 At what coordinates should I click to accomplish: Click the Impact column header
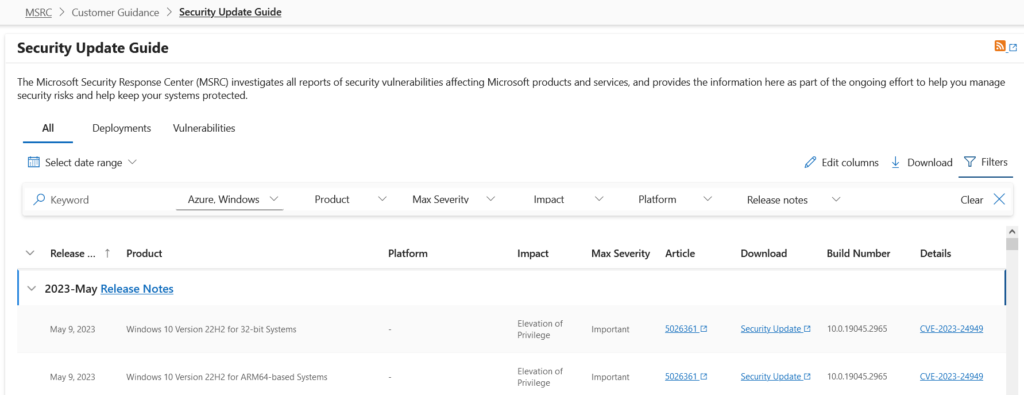pyautogui.click(x=533, y=253)
